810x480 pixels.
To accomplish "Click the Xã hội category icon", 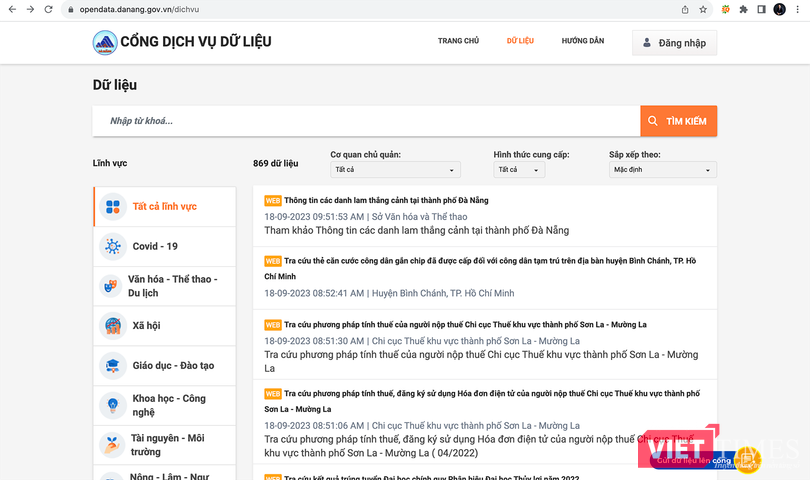I will 112,326.
